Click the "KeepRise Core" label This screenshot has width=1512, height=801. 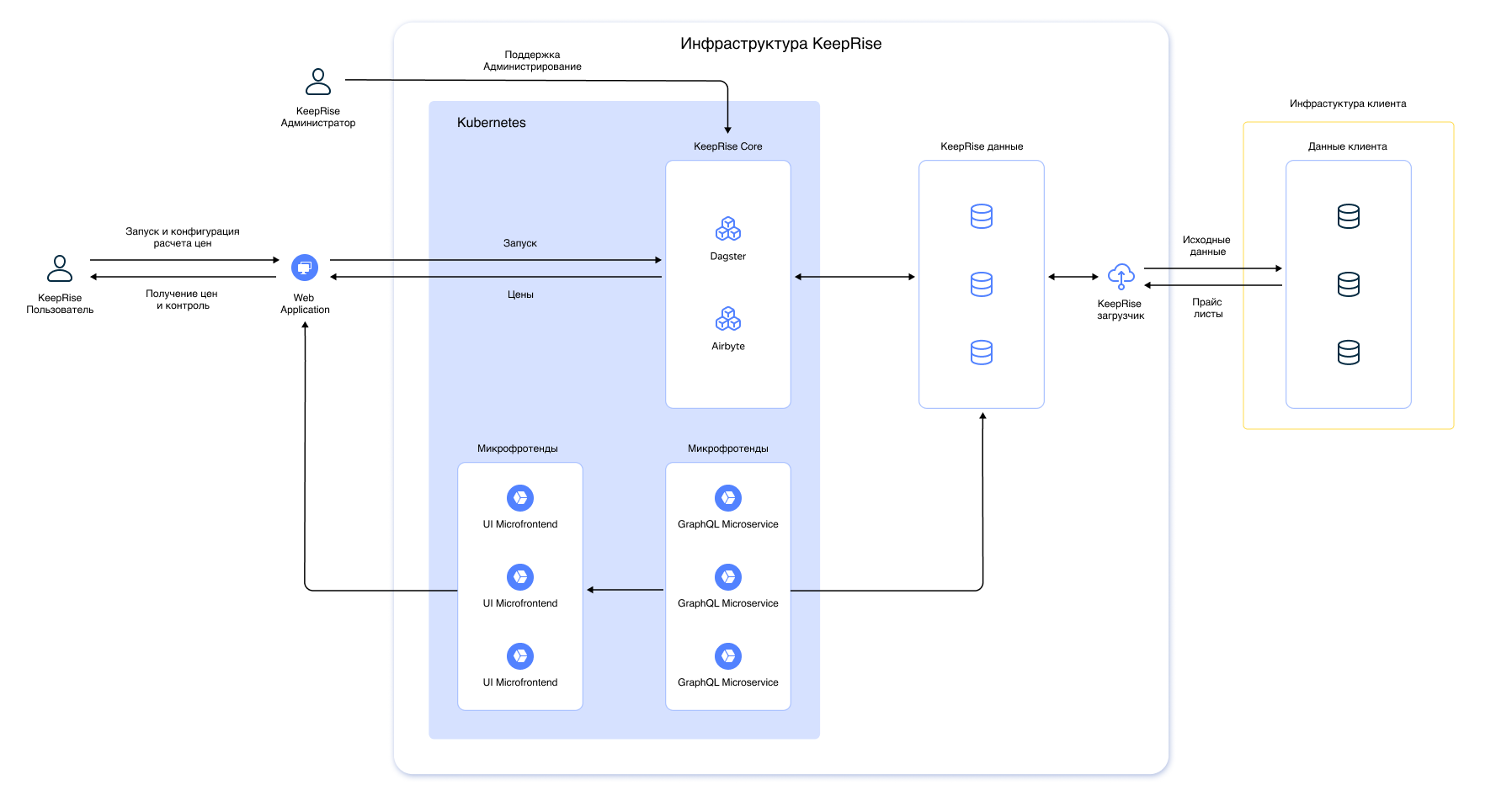click(x=728, y=146)
